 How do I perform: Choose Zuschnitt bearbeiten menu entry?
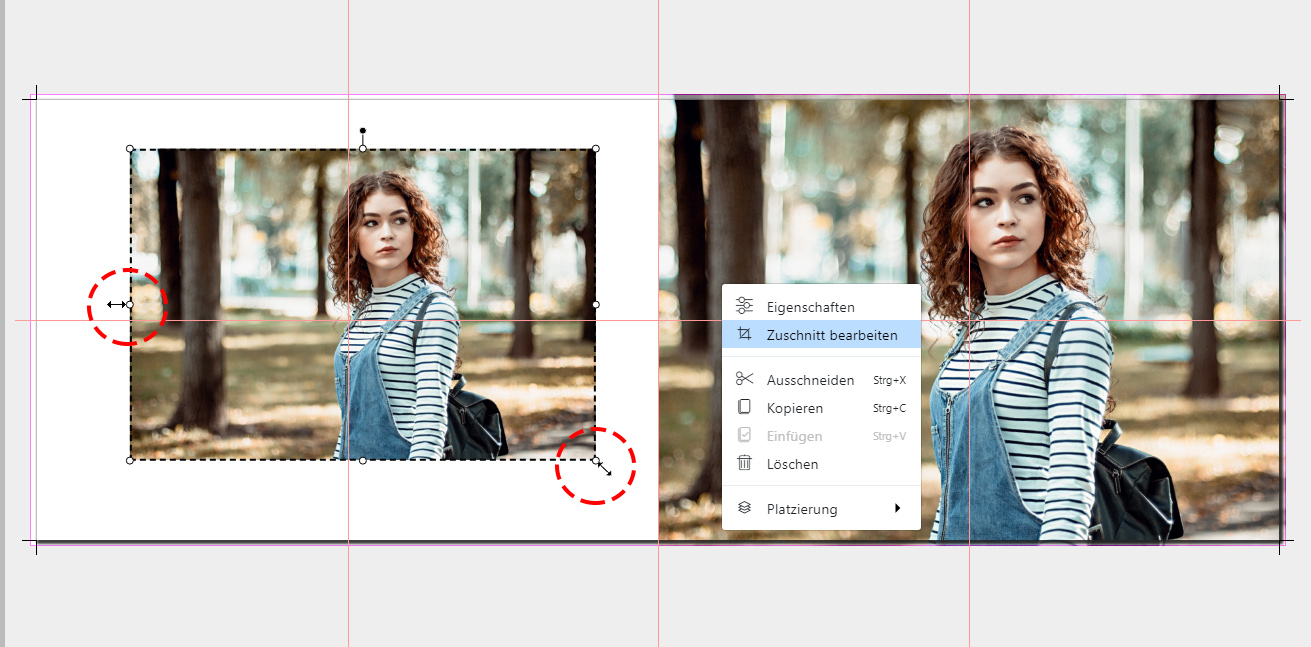point(831,335)
